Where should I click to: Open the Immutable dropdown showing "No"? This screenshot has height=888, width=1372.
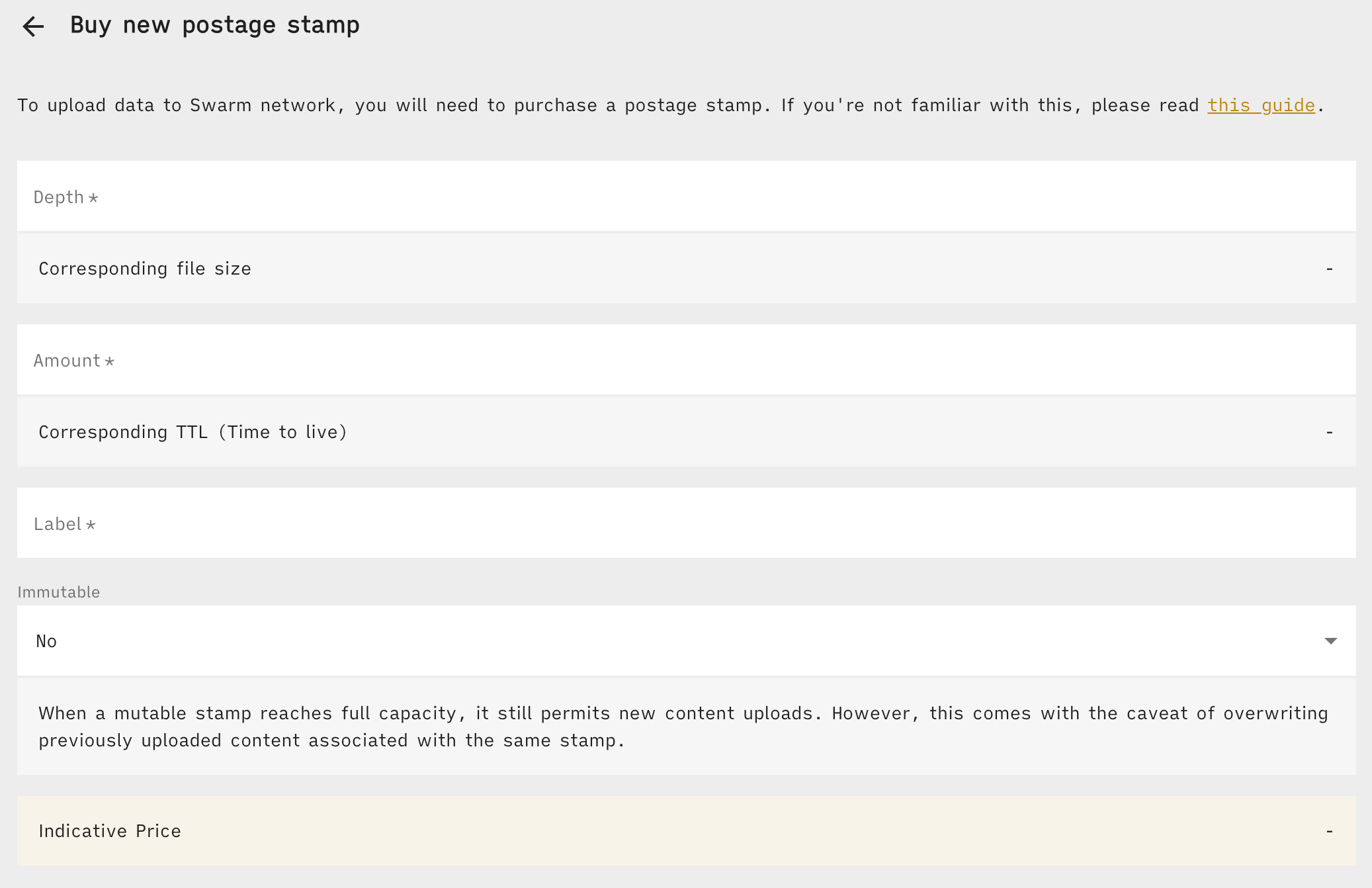click(x=686, y=641)
